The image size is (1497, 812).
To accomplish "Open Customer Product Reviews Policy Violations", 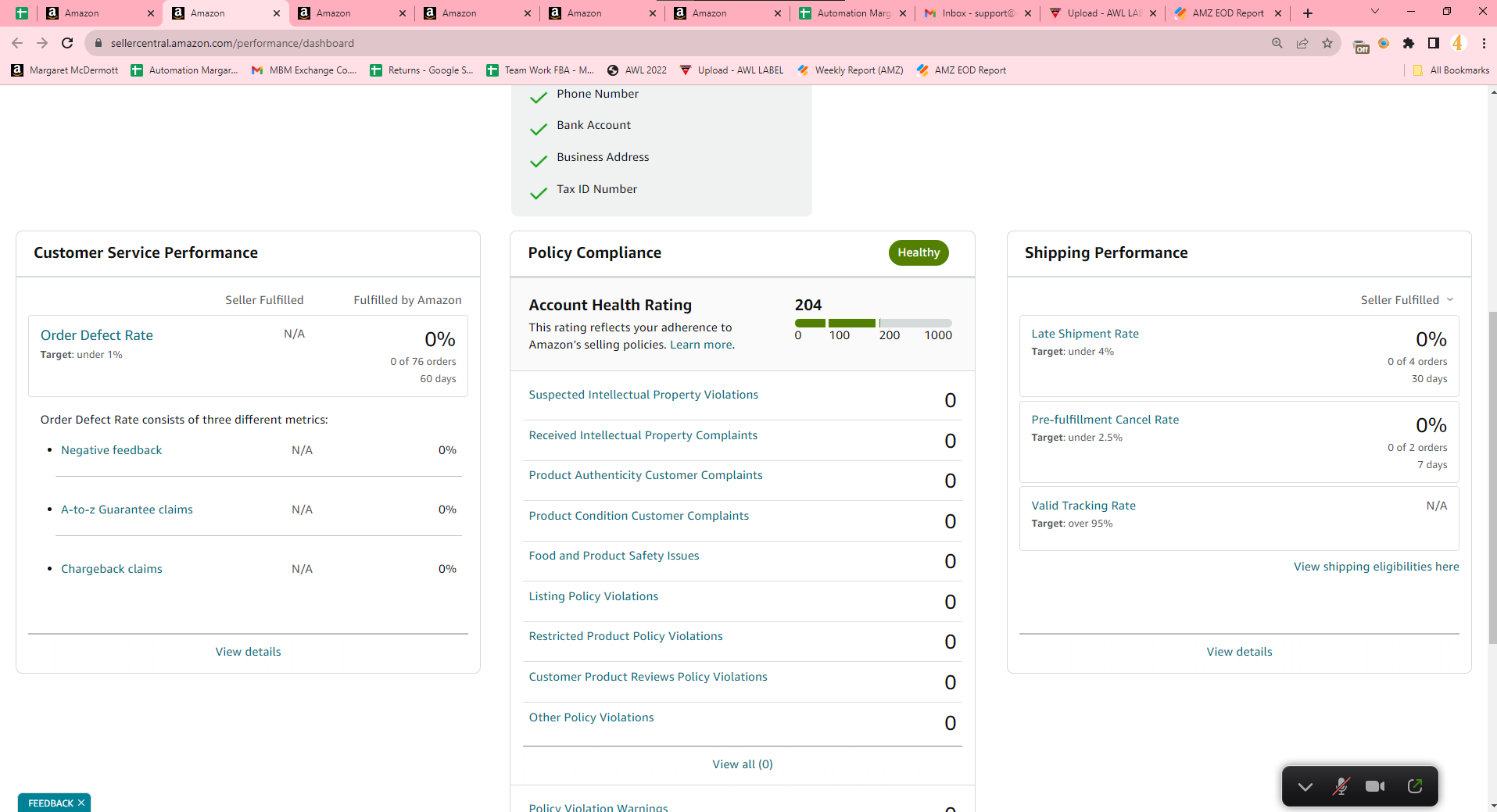I will click(648, 677).
